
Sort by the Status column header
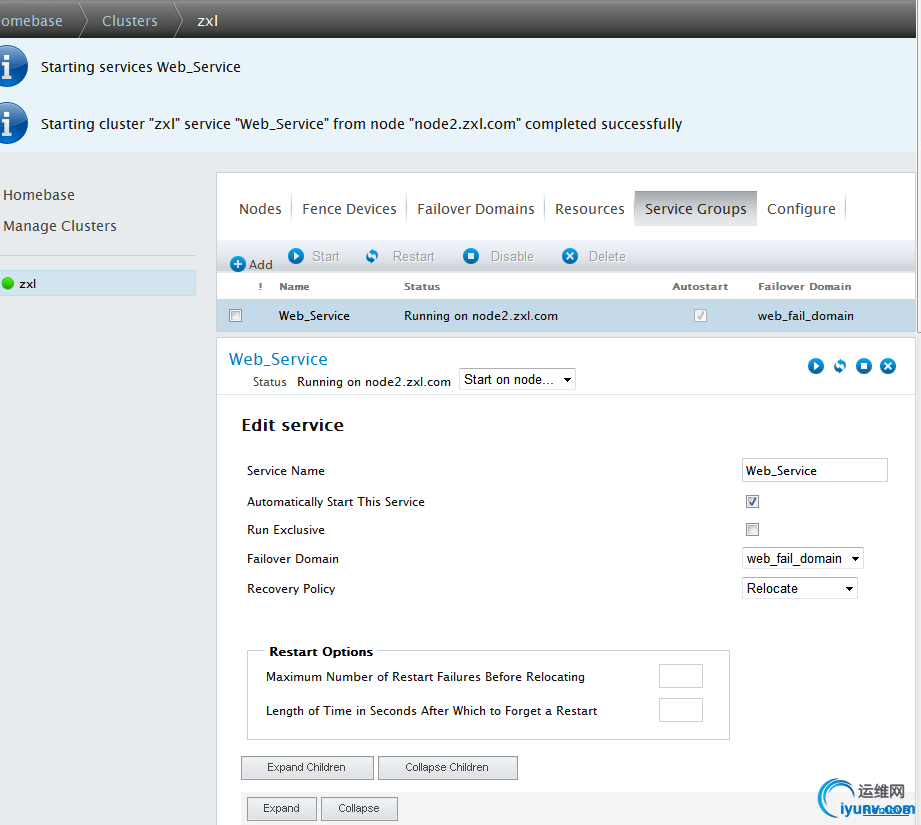(422, 287)
